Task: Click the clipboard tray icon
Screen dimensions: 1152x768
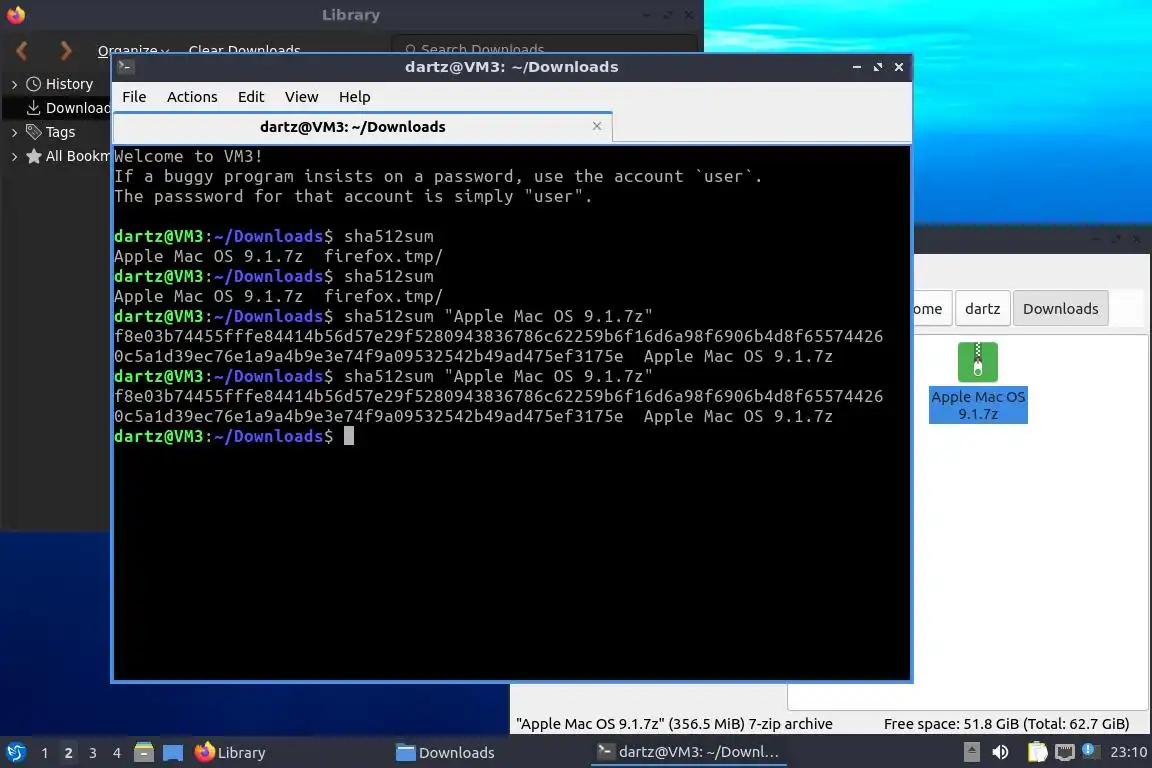Action: [1037, 752]
